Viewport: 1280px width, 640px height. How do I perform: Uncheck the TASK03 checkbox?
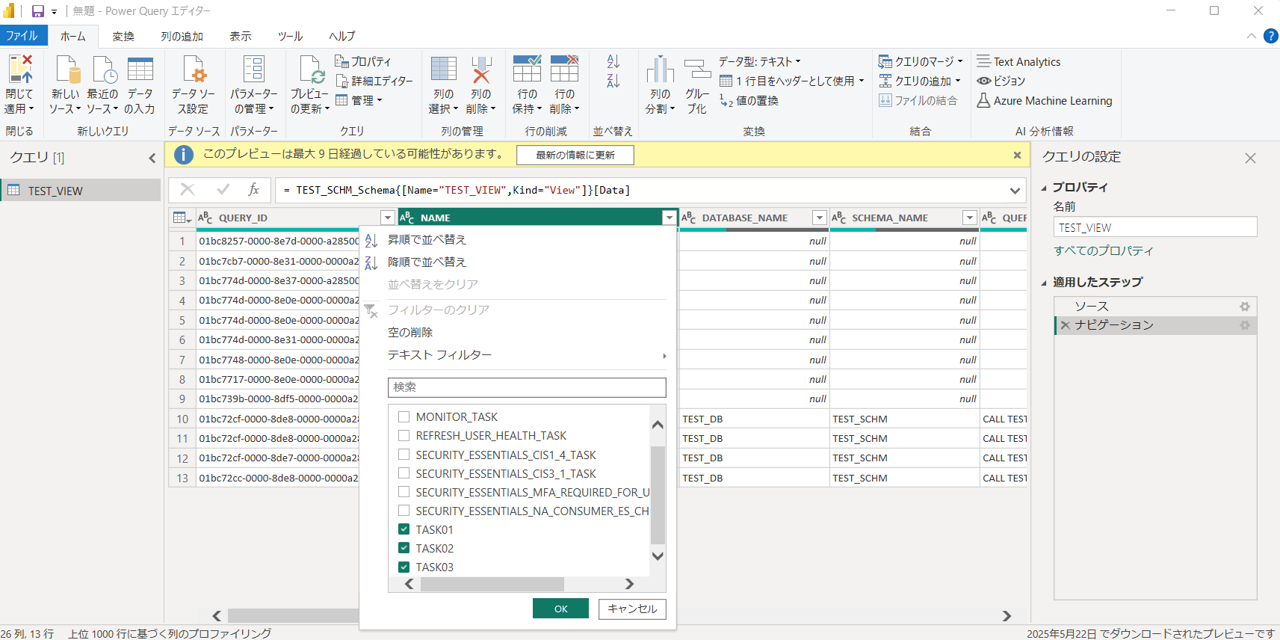[x=404, y=567]
